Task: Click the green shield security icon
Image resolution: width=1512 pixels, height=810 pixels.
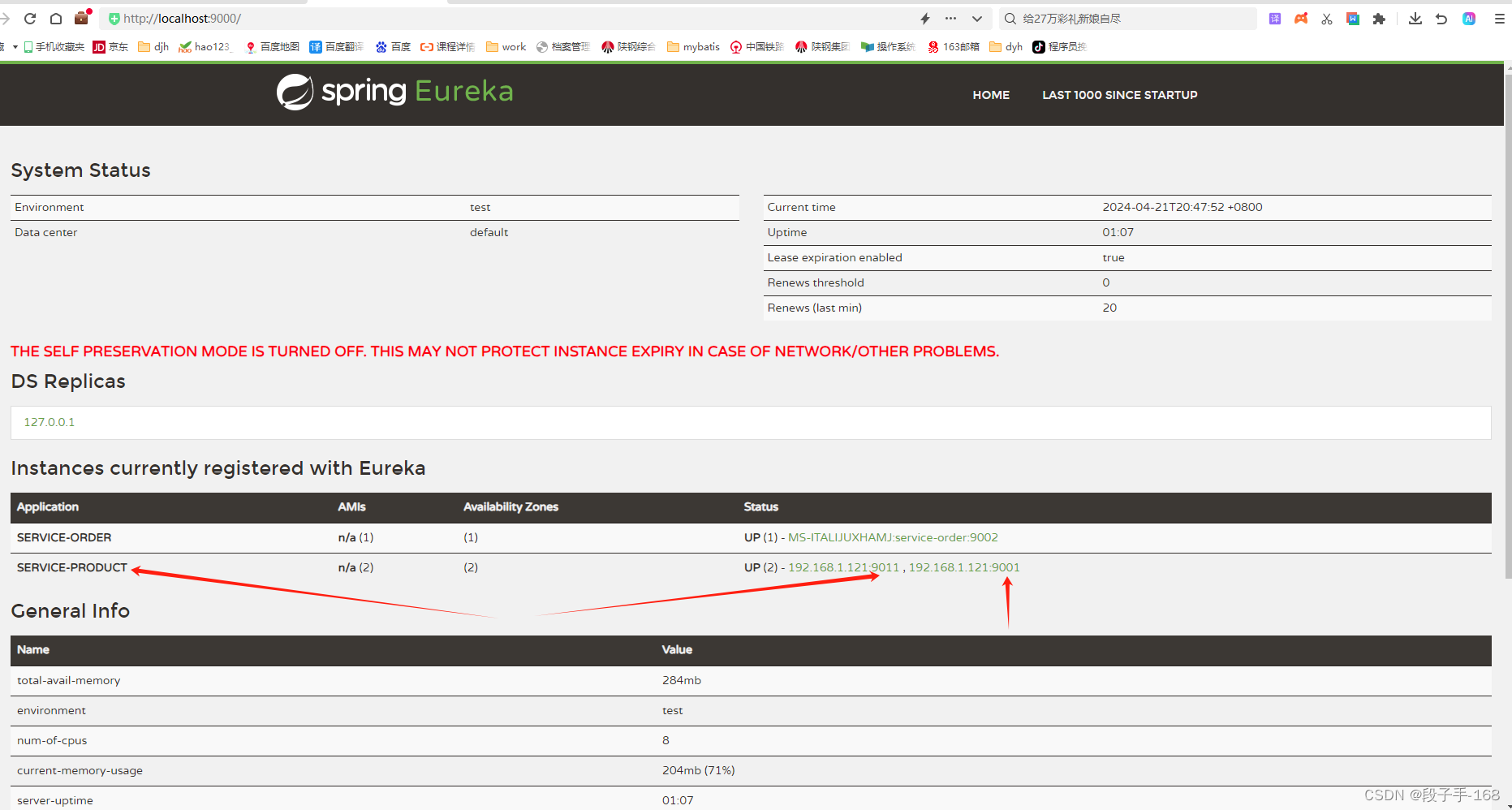Action: pos(114,19)
